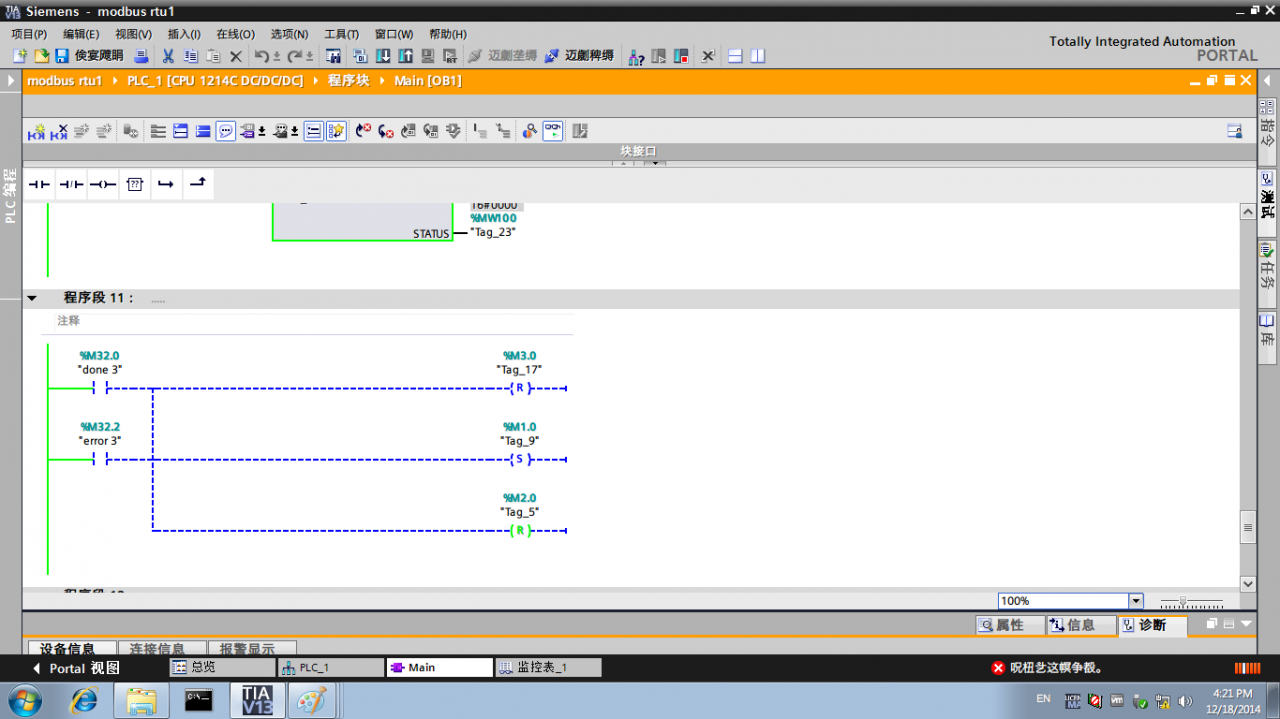Screen dimensions: 1280x719
Task: Launch Internet Explorer from the taskbar
Action: [x=84, y=701]
